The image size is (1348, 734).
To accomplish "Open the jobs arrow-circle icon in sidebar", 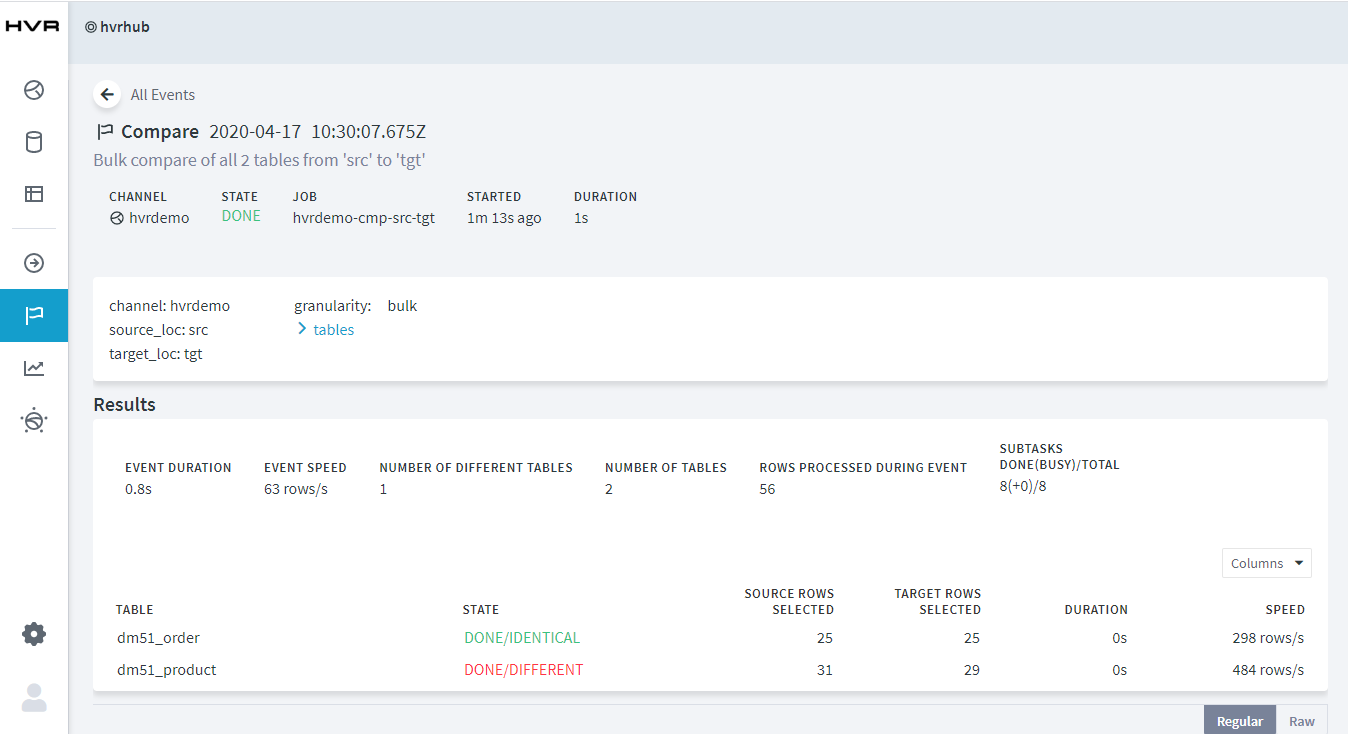I will [34, 263].
